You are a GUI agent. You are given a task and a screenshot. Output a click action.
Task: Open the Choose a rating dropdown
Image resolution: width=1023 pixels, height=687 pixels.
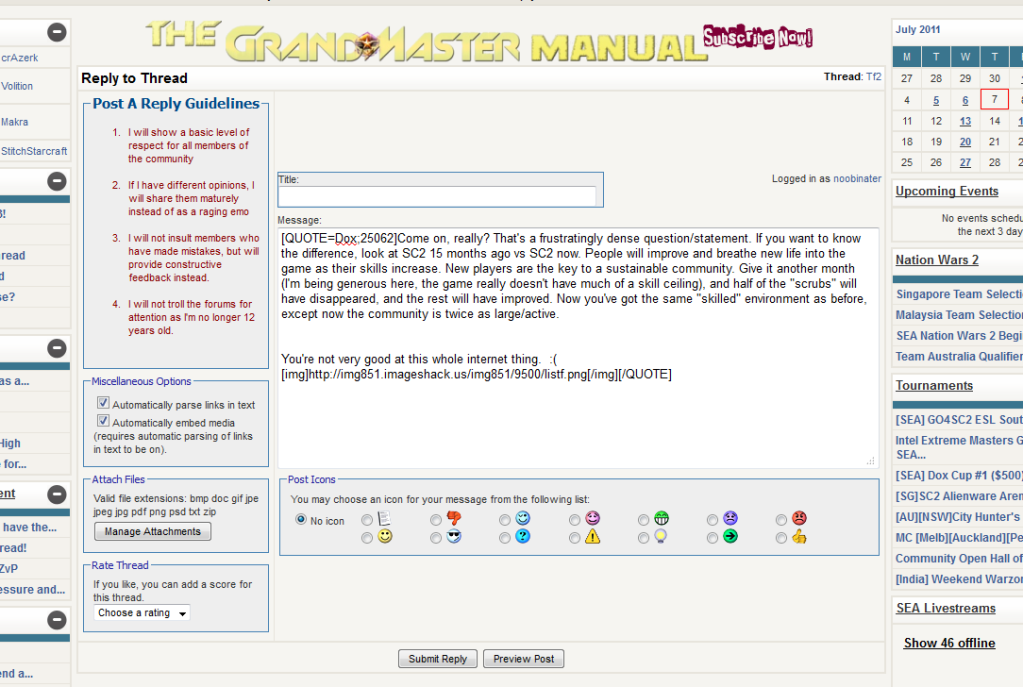point(142,613)
